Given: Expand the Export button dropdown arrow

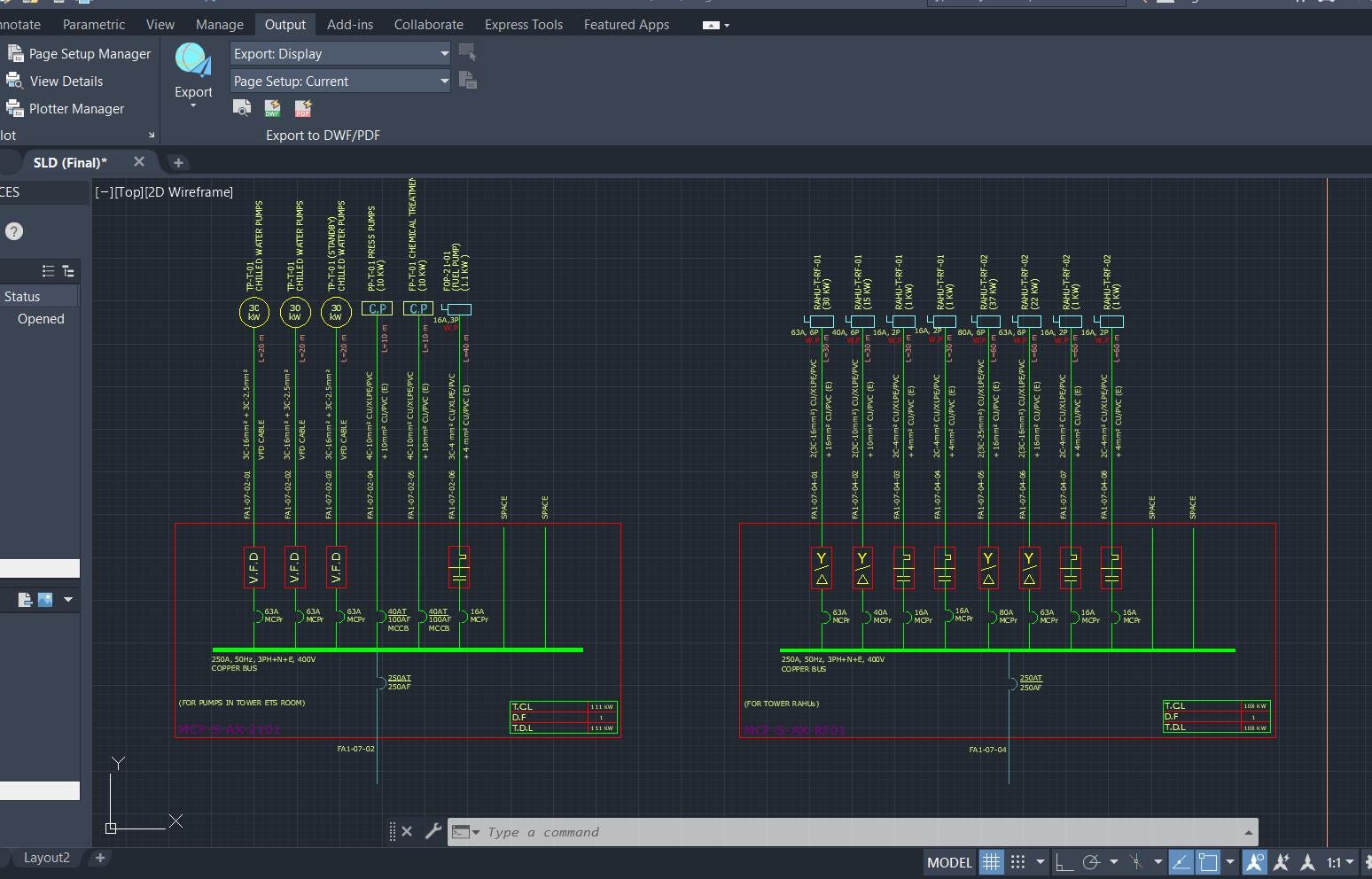Looking at the screenshot, I should 193,106.
